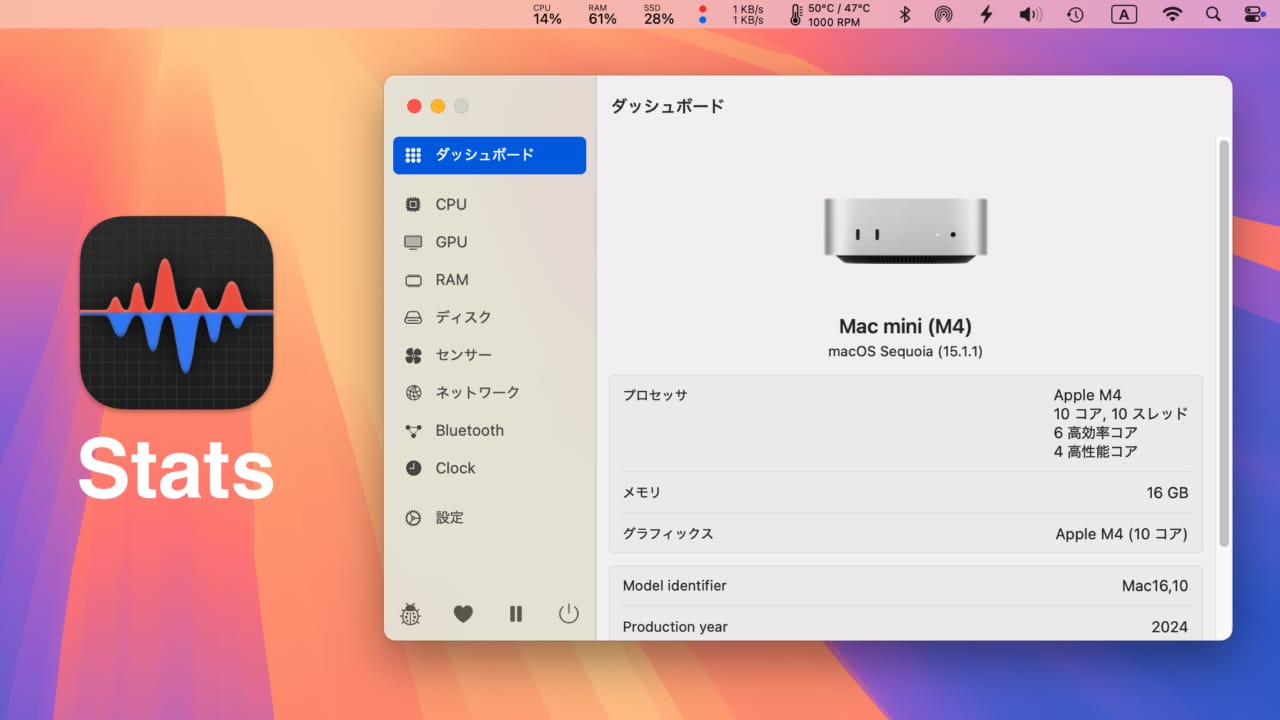This screenshot has height=720, width=1280.
Task: Click the Mac mini (M4) title
Action: click(905, 326)
